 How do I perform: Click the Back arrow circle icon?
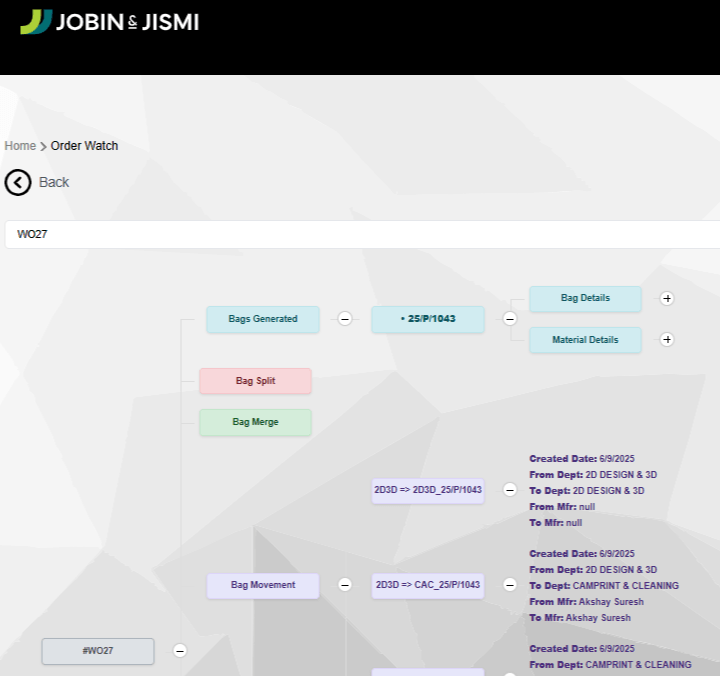click(18, 182)
